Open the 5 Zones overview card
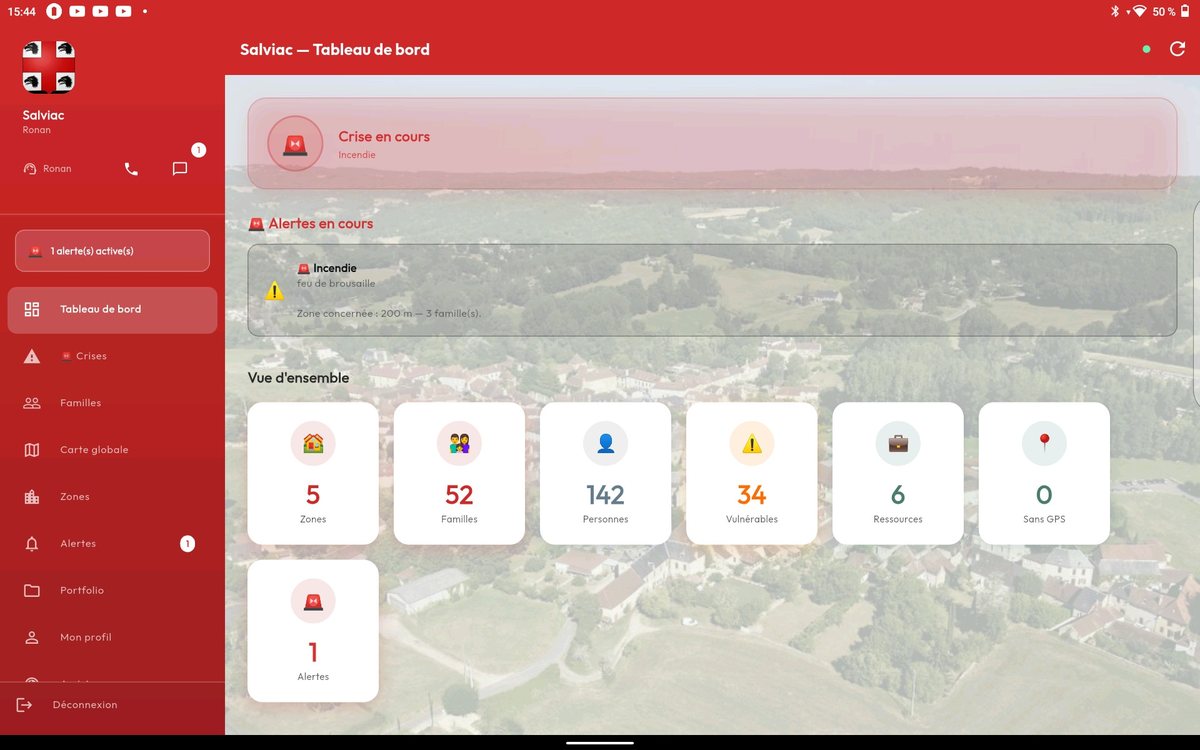 [x=313, y=473]
